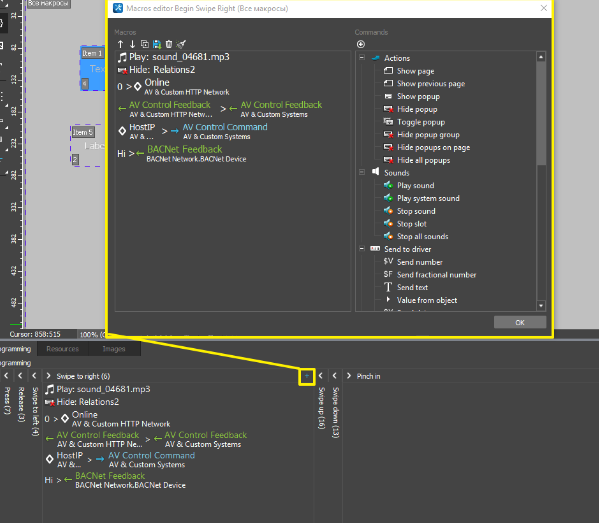This screenshot has width=599, height=523.
Task: Expand the Release (3) event column
Action: (20, 376)
